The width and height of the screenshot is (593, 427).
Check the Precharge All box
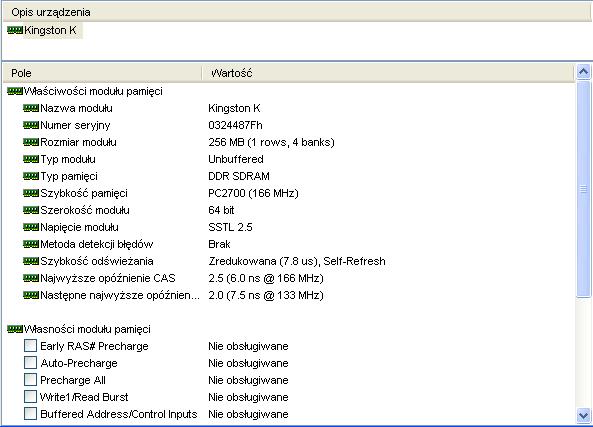pos(30,380)
